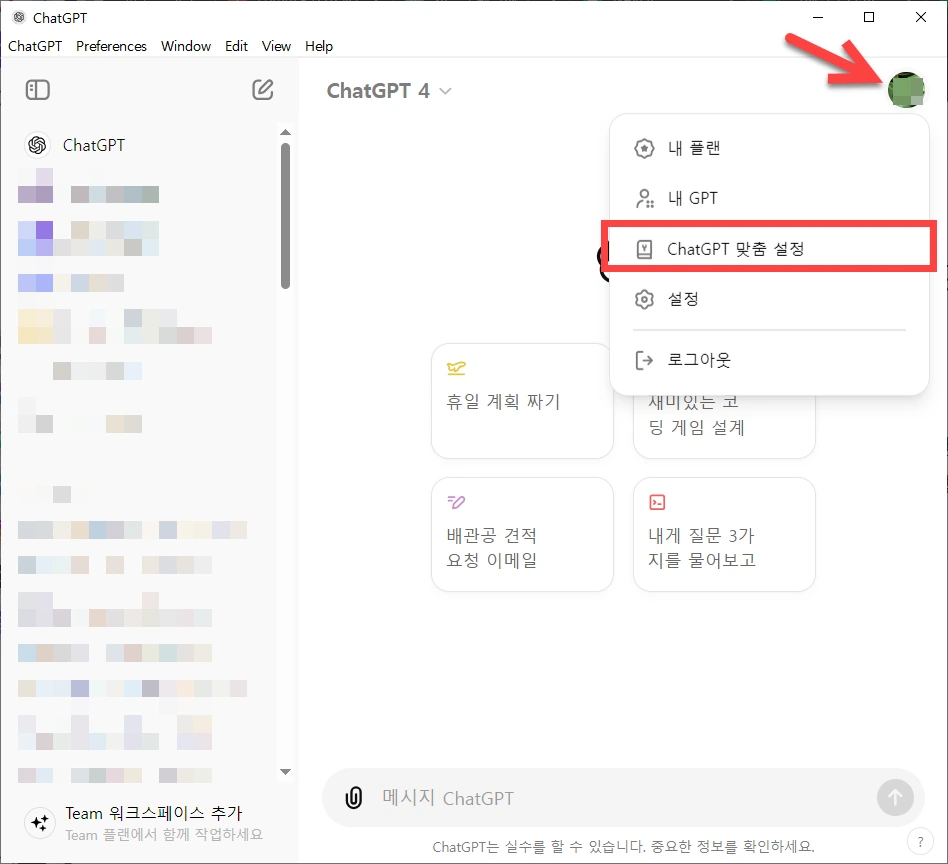Open the Edit menu

[236, 46]
